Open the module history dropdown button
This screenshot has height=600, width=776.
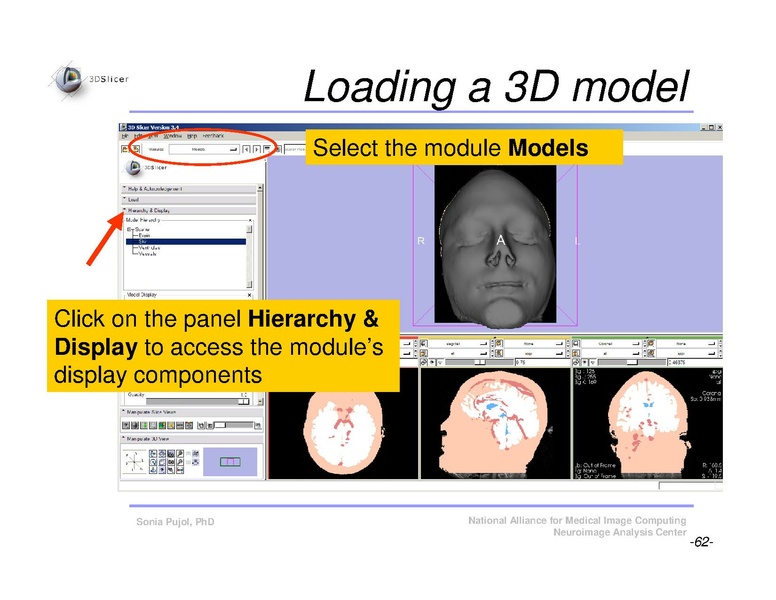267,149
